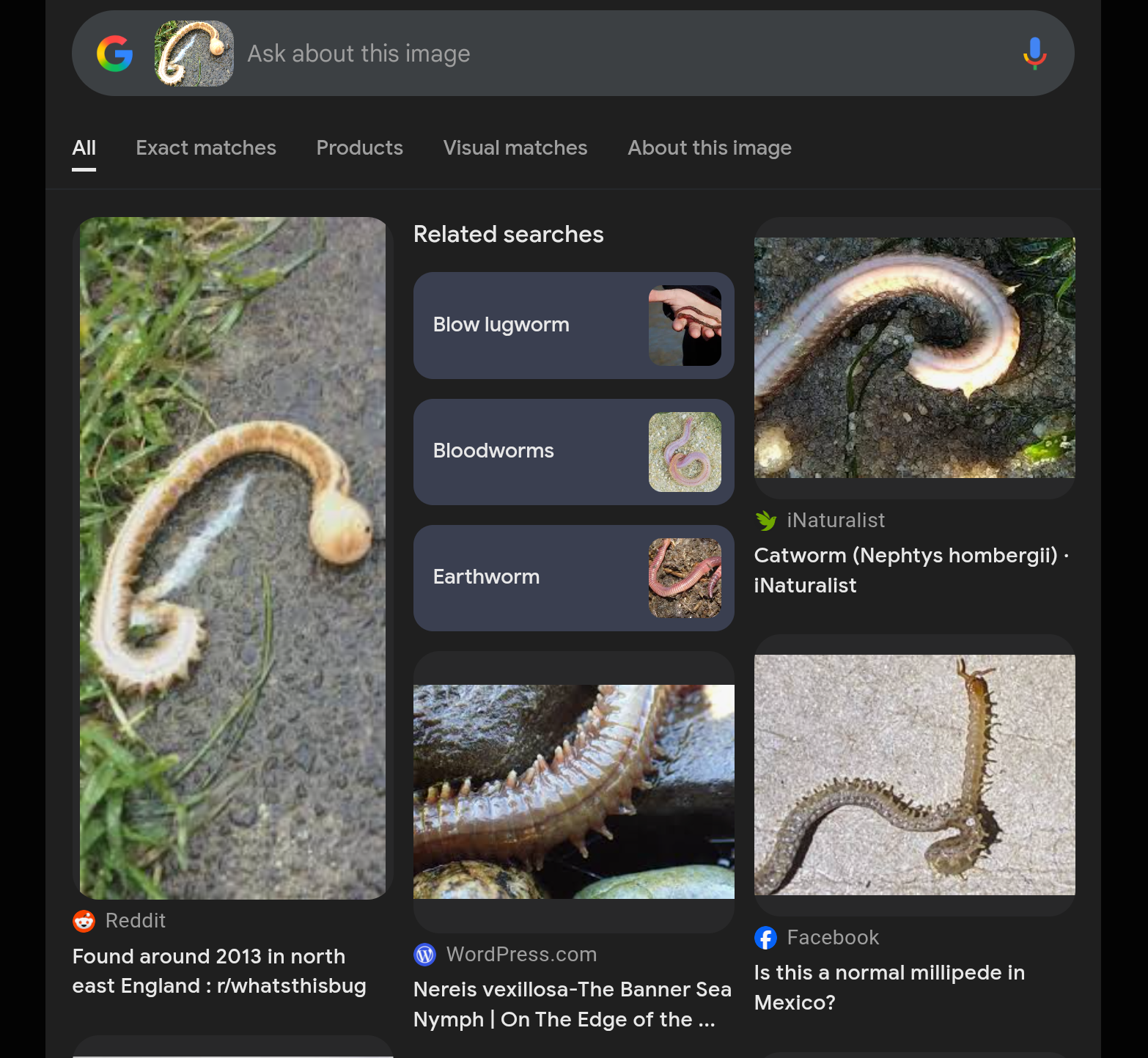Click the 'Reddit' source name text
1148x1058 pixels.
[136, 921]
